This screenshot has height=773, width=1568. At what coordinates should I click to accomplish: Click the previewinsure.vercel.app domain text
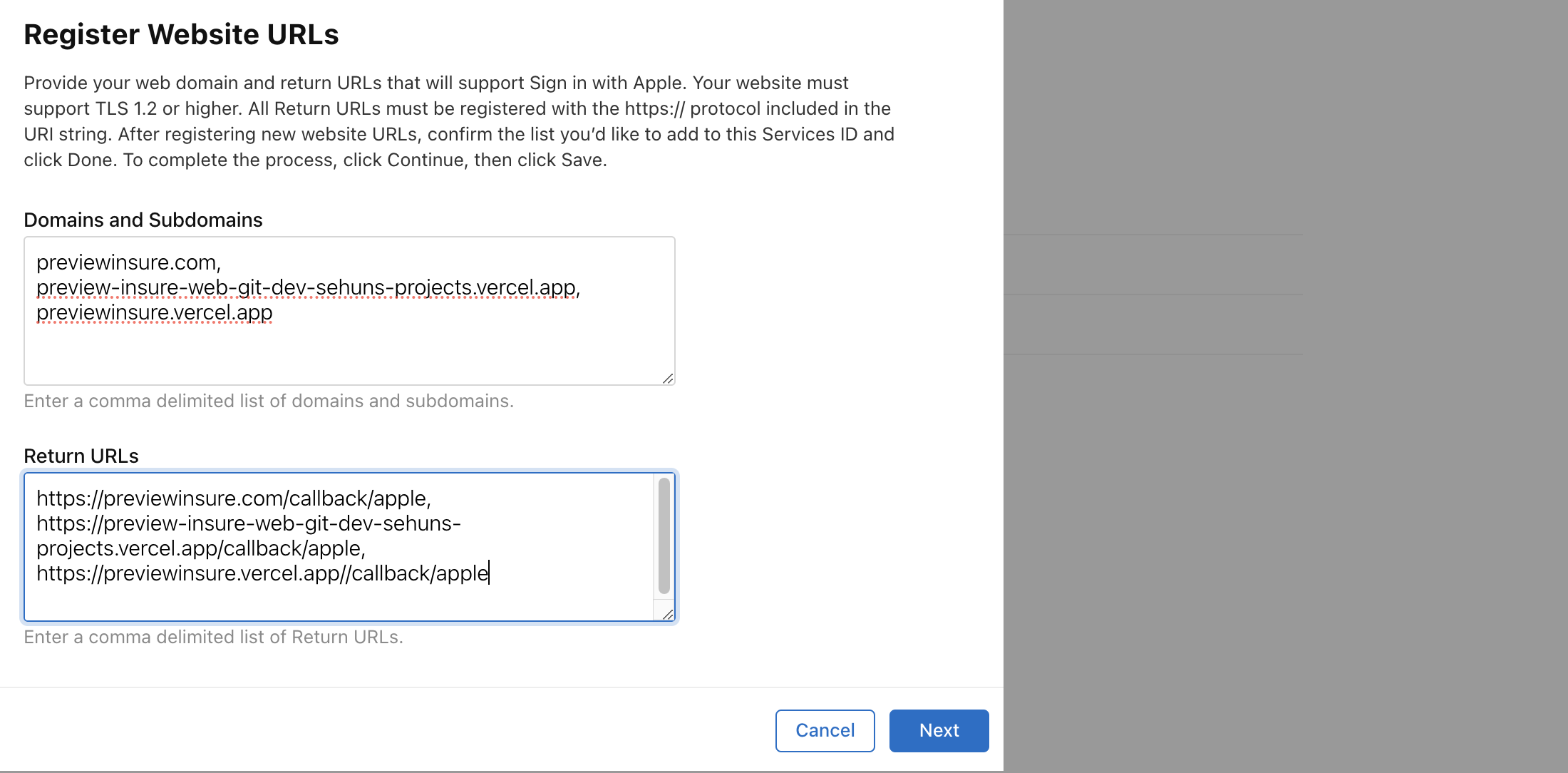154,312
